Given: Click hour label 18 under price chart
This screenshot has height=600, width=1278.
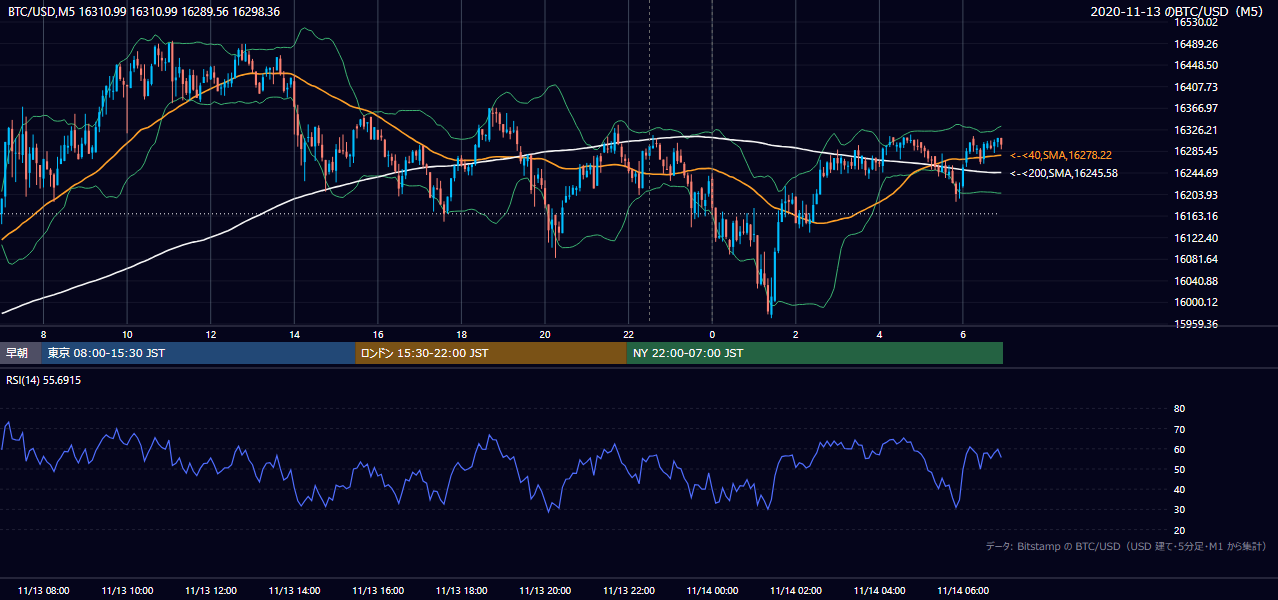Looking at the screenshot, I should pos(461,334).
